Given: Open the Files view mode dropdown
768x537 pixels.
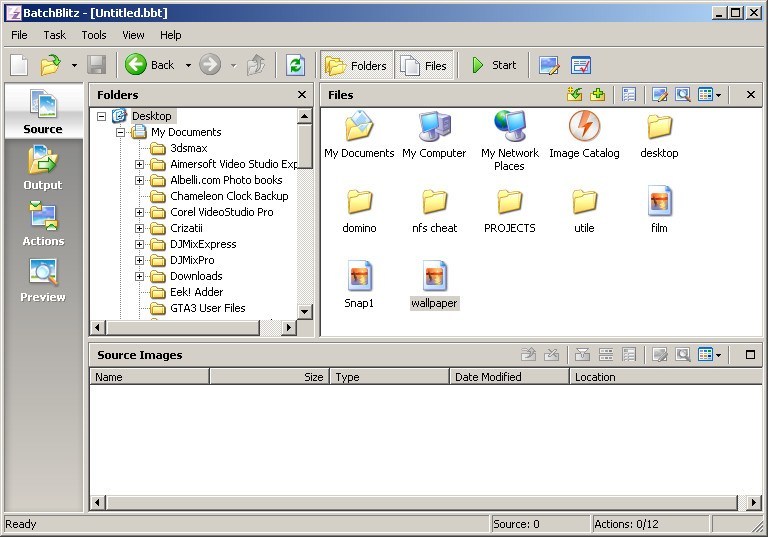Looking at the screenshot, I should (x=718, y=95).
